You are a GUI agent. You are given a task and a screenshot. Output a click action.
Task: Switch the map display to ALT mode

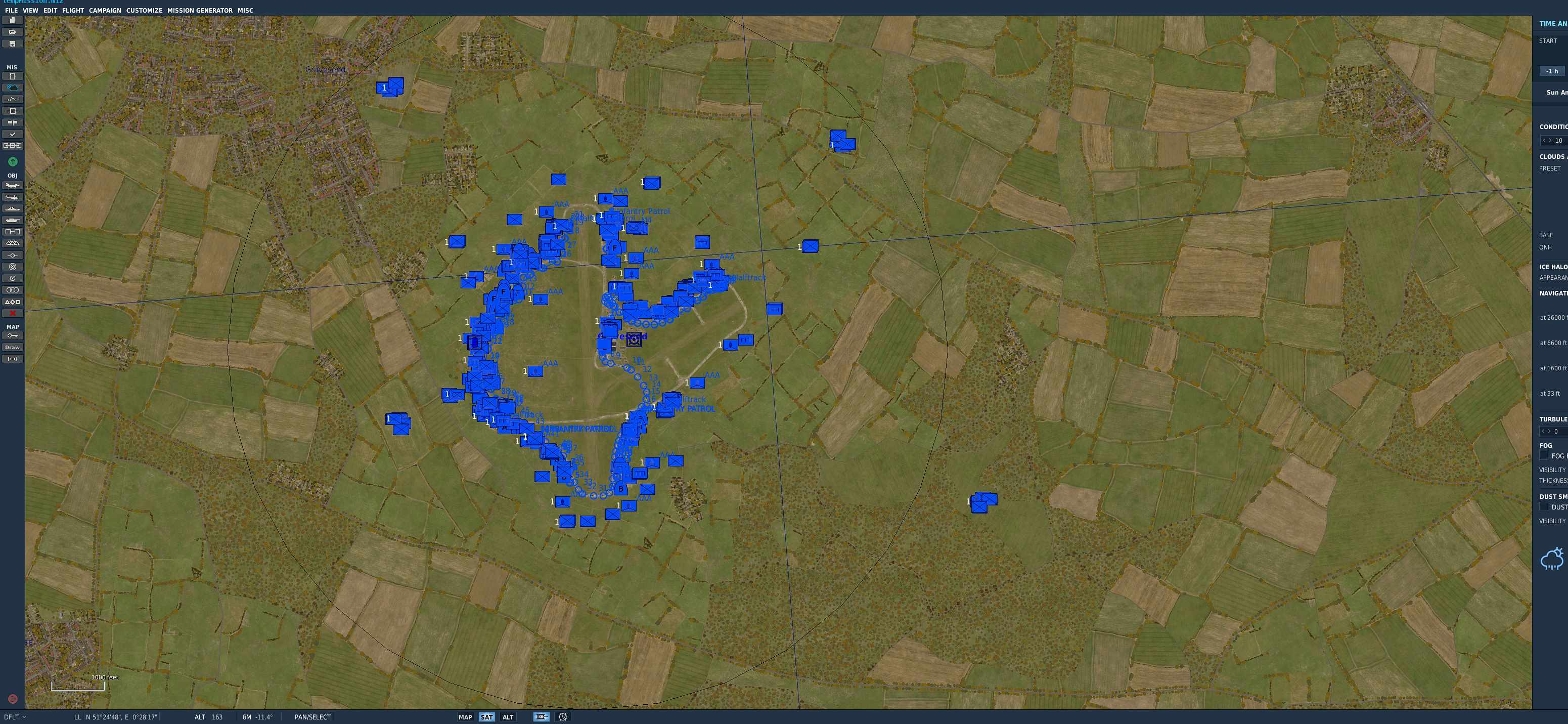point(508,717)
